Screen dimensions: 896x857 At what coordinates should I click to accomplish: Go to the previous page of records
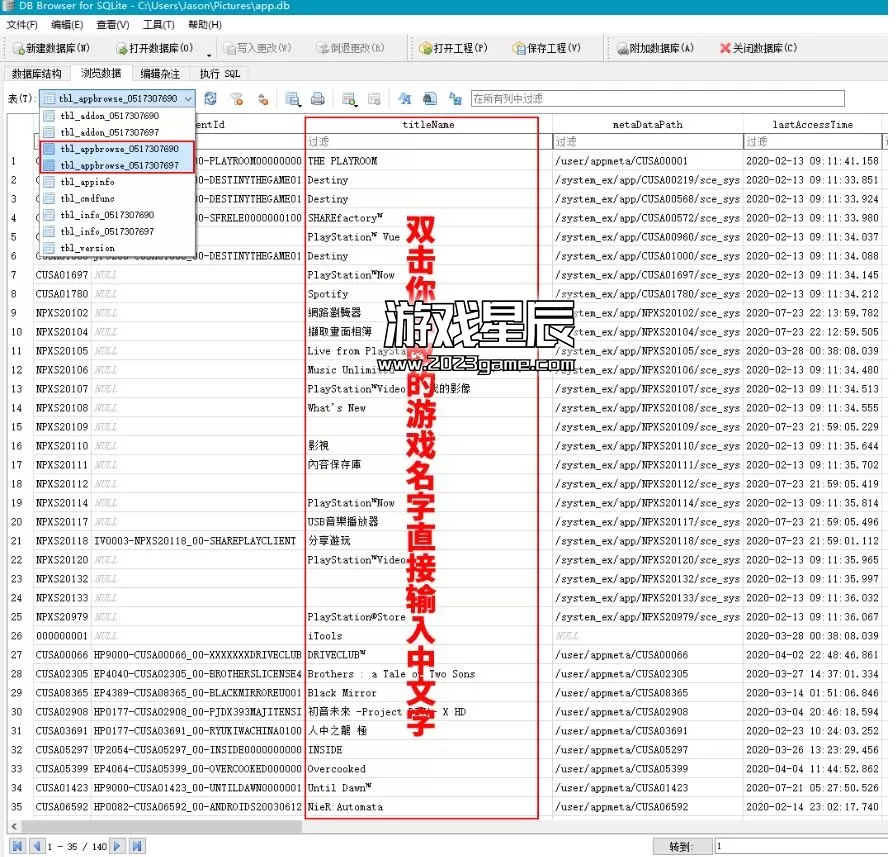coord(36,846)
